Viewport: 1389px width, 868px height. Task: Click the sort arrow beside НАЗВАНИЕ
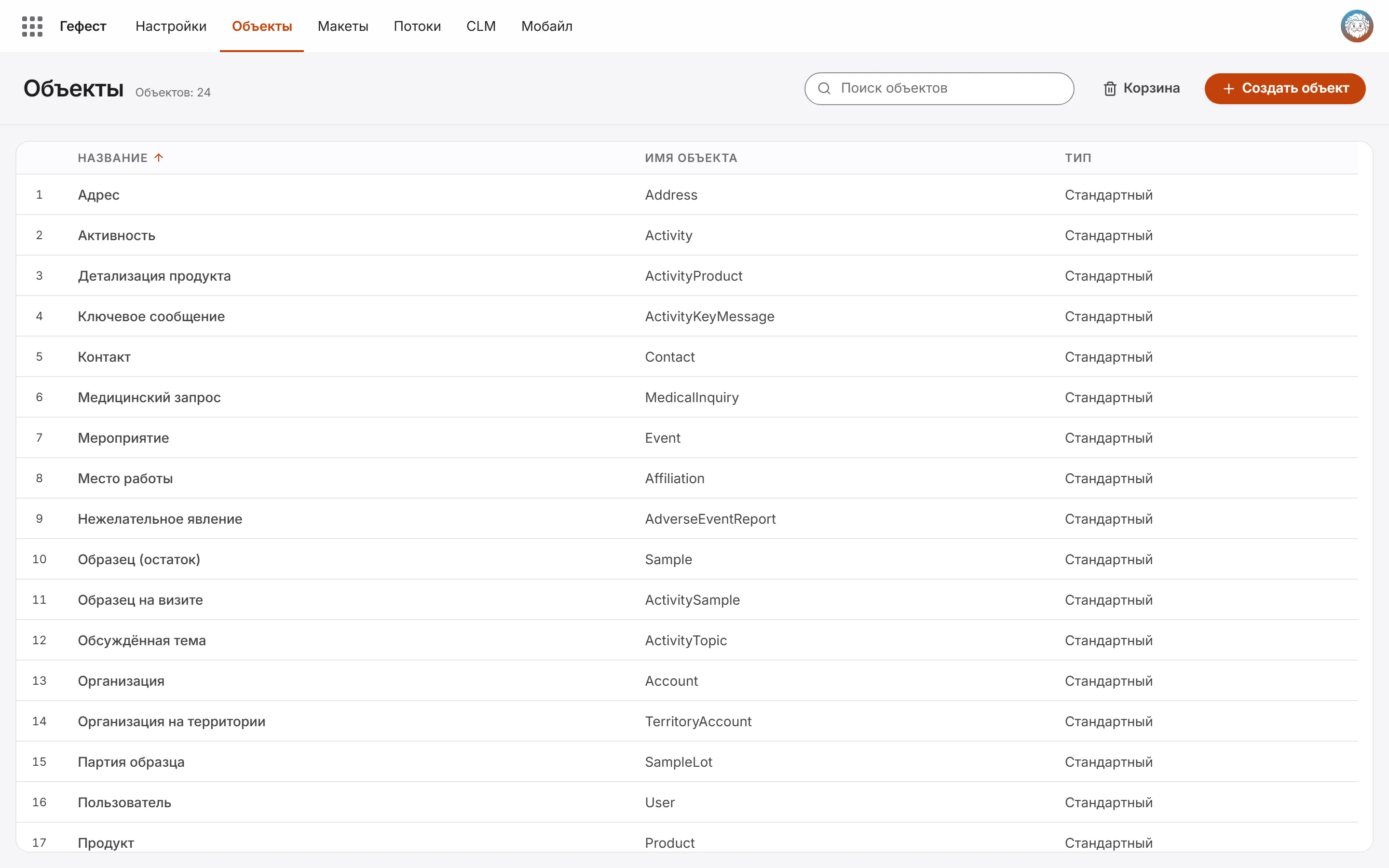[159, 157]
